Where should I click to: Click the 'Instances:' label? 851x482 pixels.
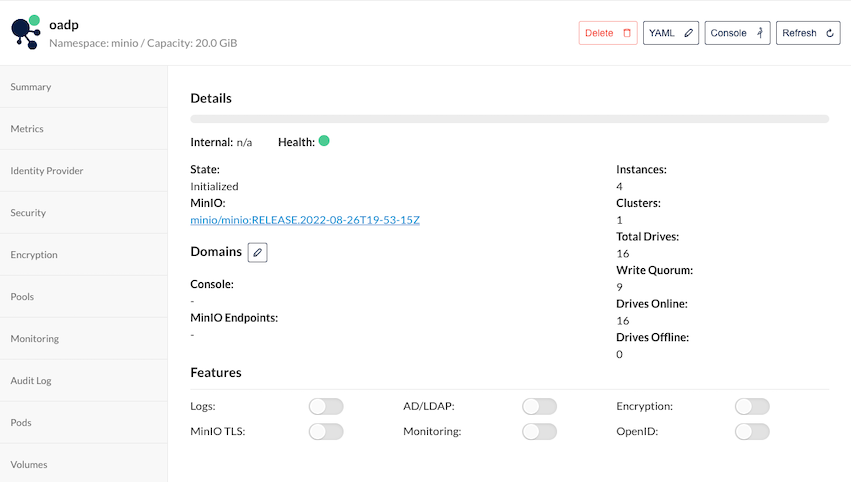(x=642, y=169)
